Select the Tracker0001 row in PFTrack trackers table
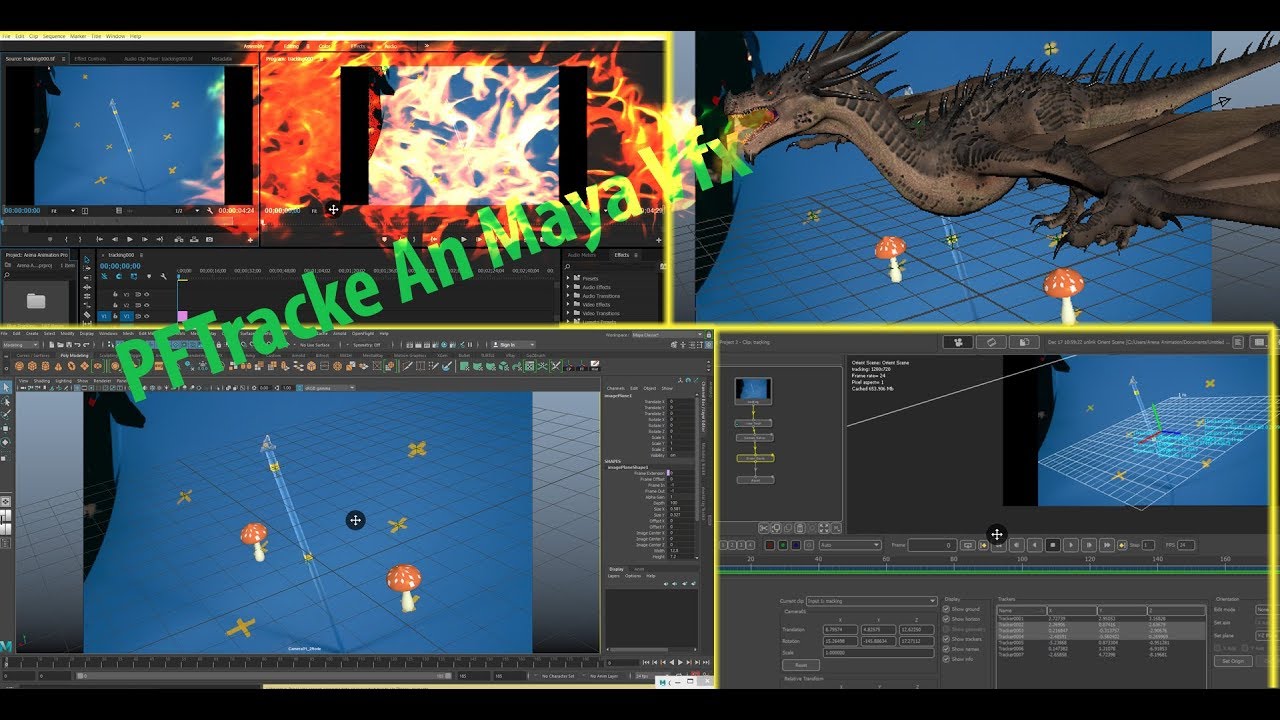1280x720 pixels. tap(1101, 618)
